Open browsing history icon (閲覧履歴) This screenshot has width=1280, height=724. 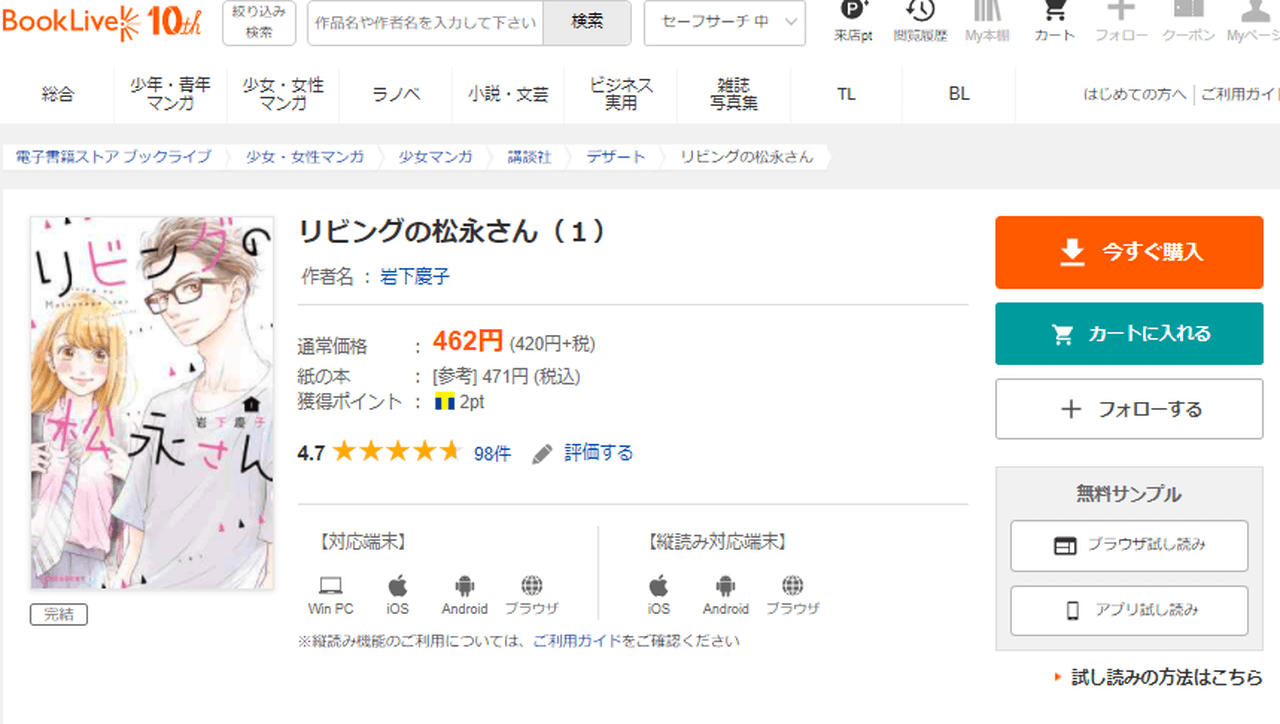(920, 14)
